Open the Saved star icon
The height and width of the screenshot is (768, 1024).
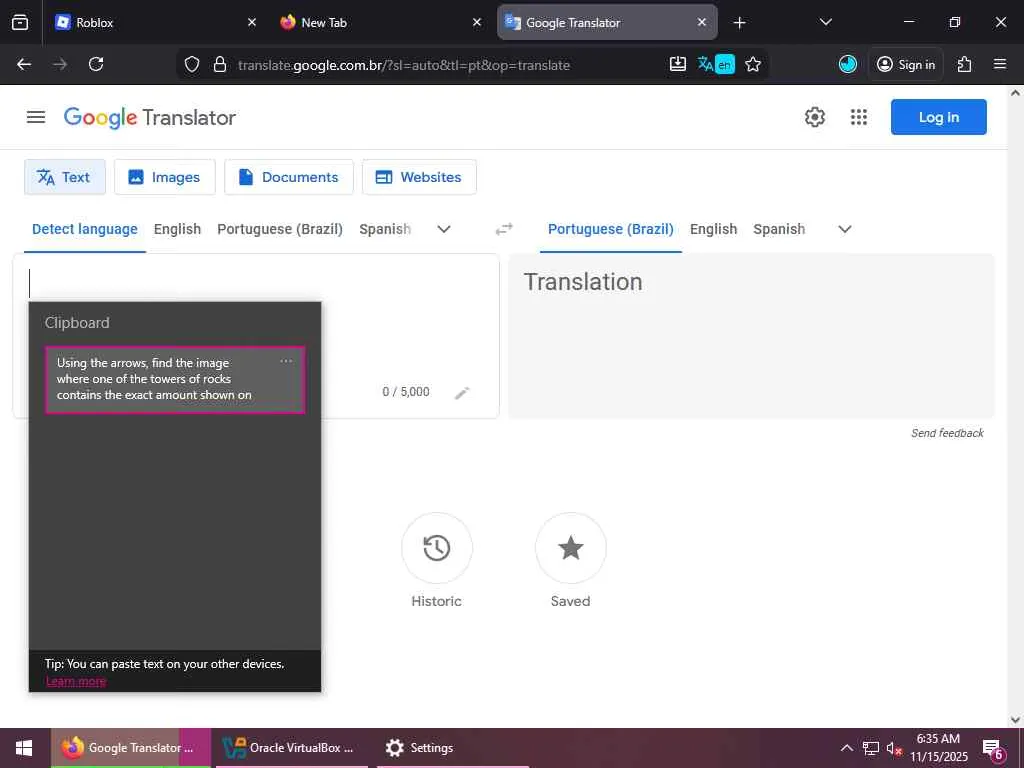tap(570, 548)
